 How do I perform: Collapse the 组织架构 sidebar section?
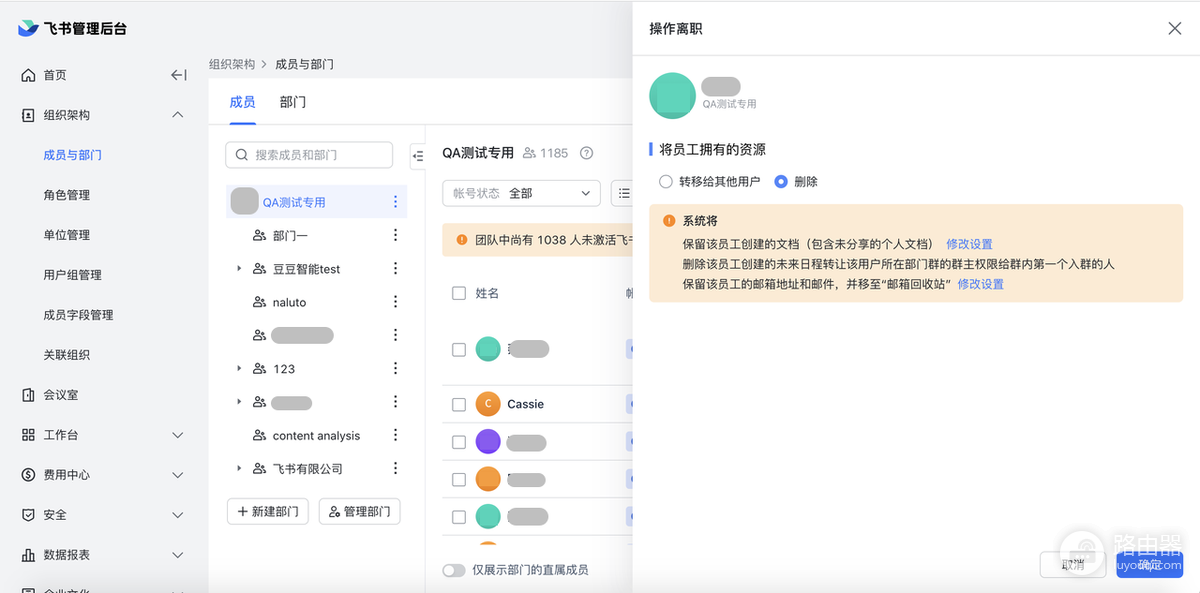coord(178,115)
